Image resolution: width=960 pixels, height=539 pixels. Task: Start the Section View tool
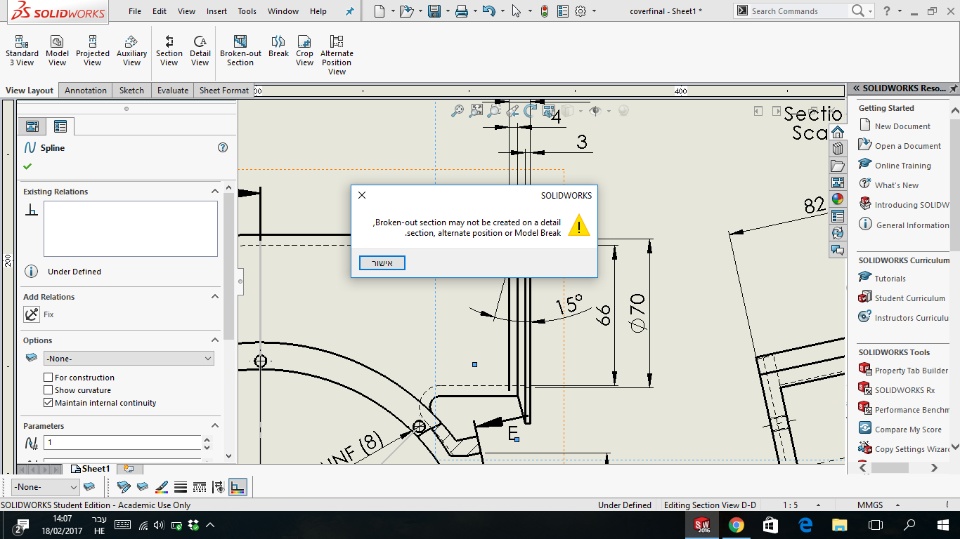169,50
